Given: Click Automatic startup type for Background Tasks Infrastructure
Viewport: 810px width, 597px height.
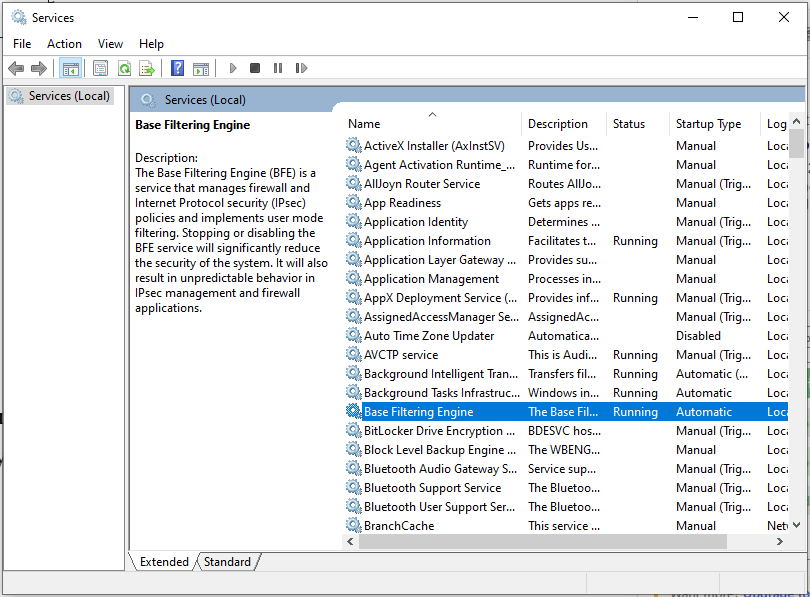Looking at the screenshot, I should tap(704, 392).
